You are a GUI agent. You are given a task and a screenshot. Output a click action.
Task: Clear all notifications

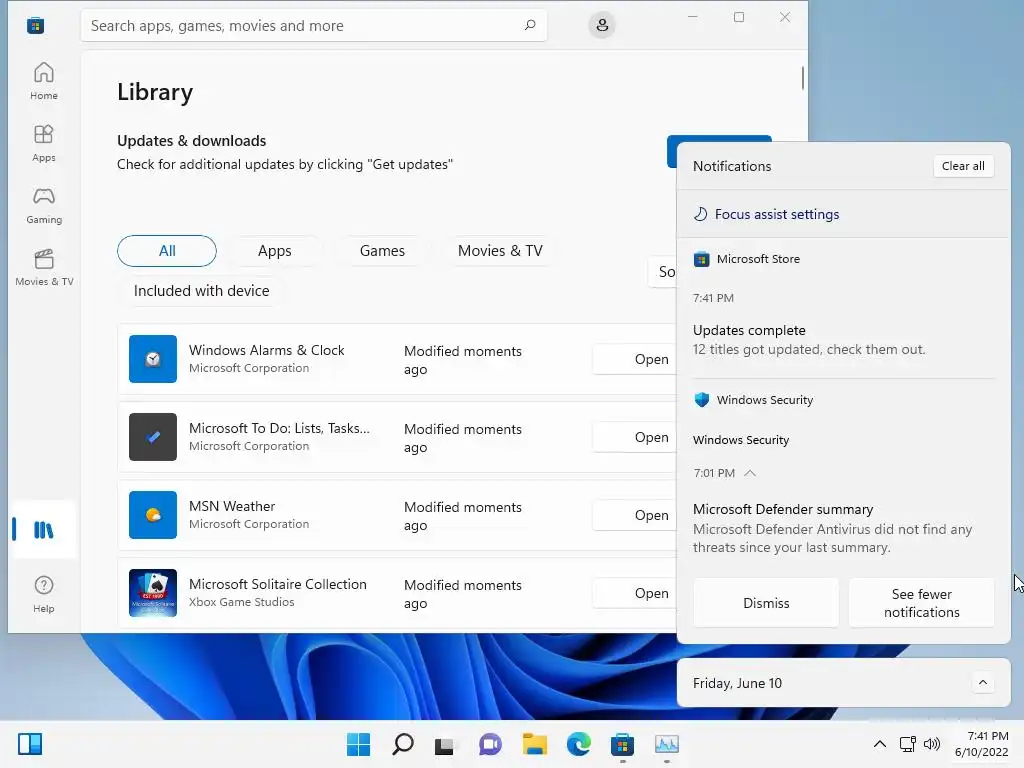963,166
